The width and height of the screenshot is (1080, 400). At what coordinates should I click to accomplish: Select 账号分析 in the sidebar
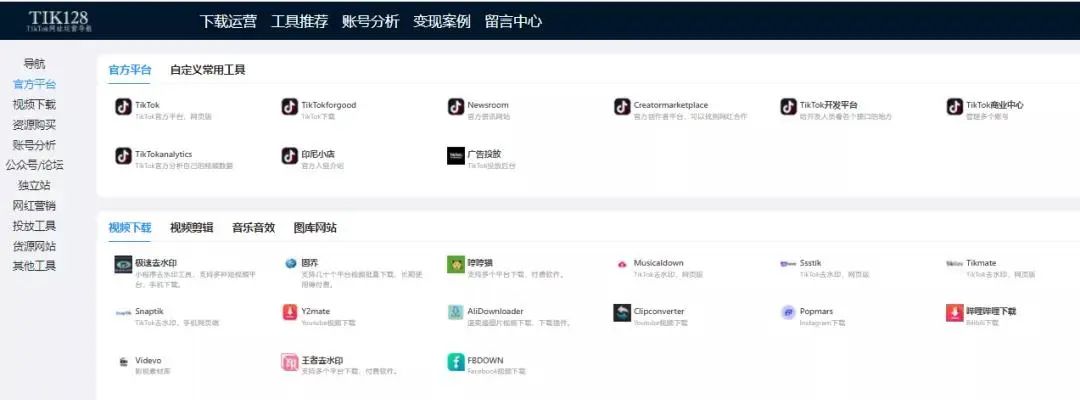coord(34,145)
